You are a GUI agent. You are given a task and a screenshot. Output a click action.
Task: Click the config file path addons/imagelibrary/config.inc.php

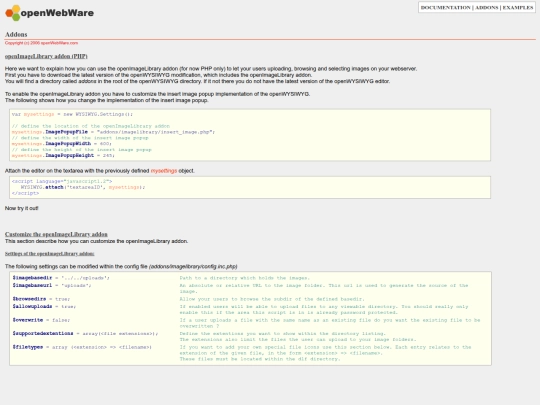click(x=193, y=267)
